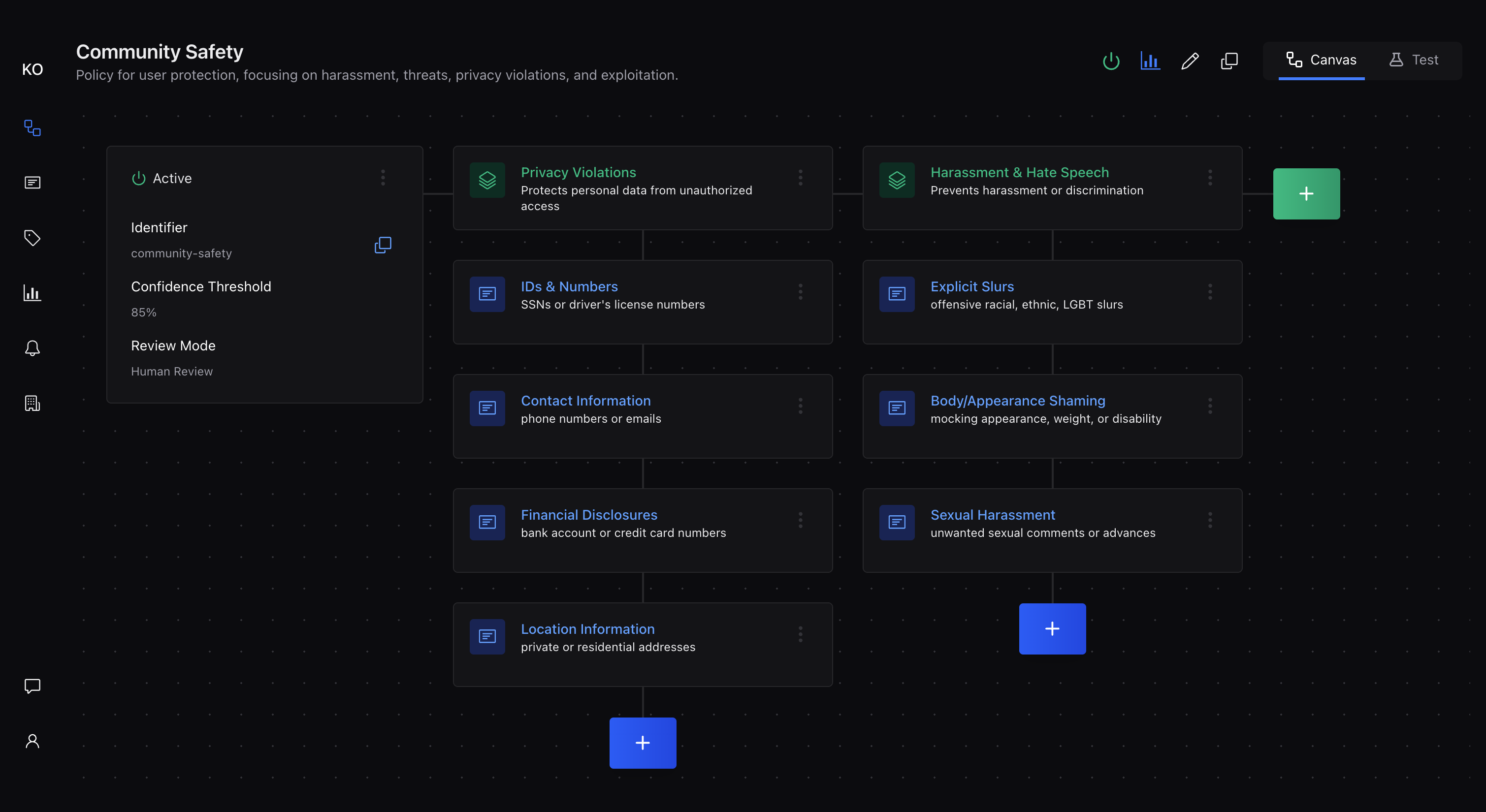This screenshot has width=1486, height=812.
Task: Open the Explicit Slurs options menu
Action: tap(1210, 292)
